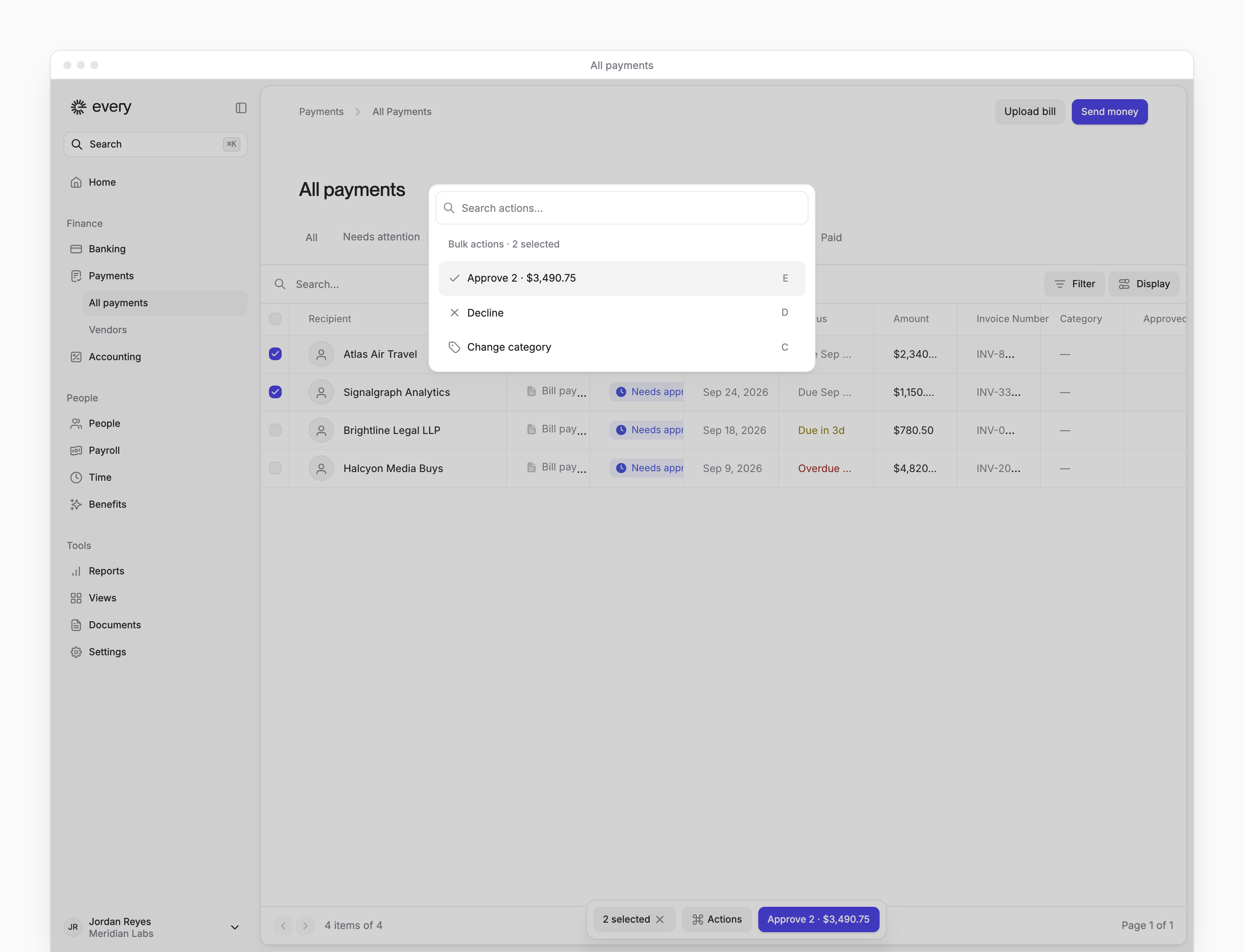The image size is (1244, 952).
Task: Uncheck the Signalgraph Analytics row
Action: point(275,392)
